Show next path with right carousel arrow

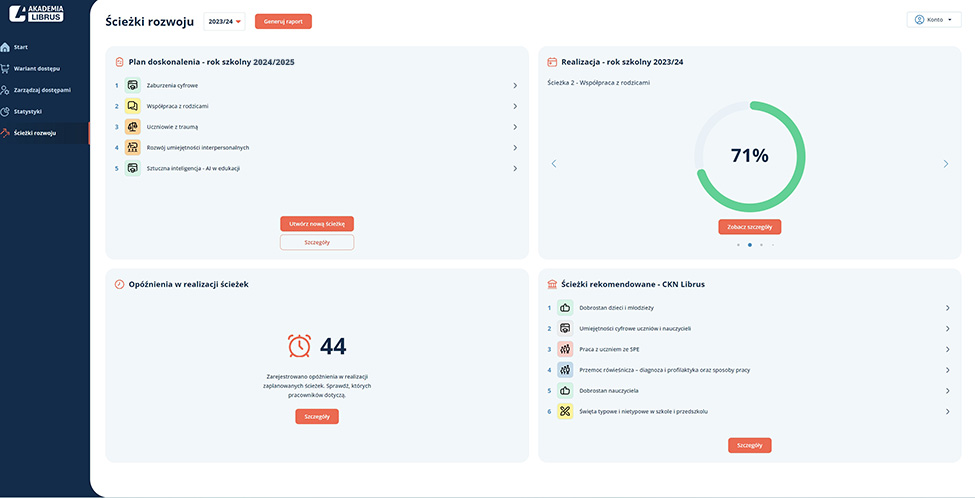pyautogui.click(x=945, y=164)
